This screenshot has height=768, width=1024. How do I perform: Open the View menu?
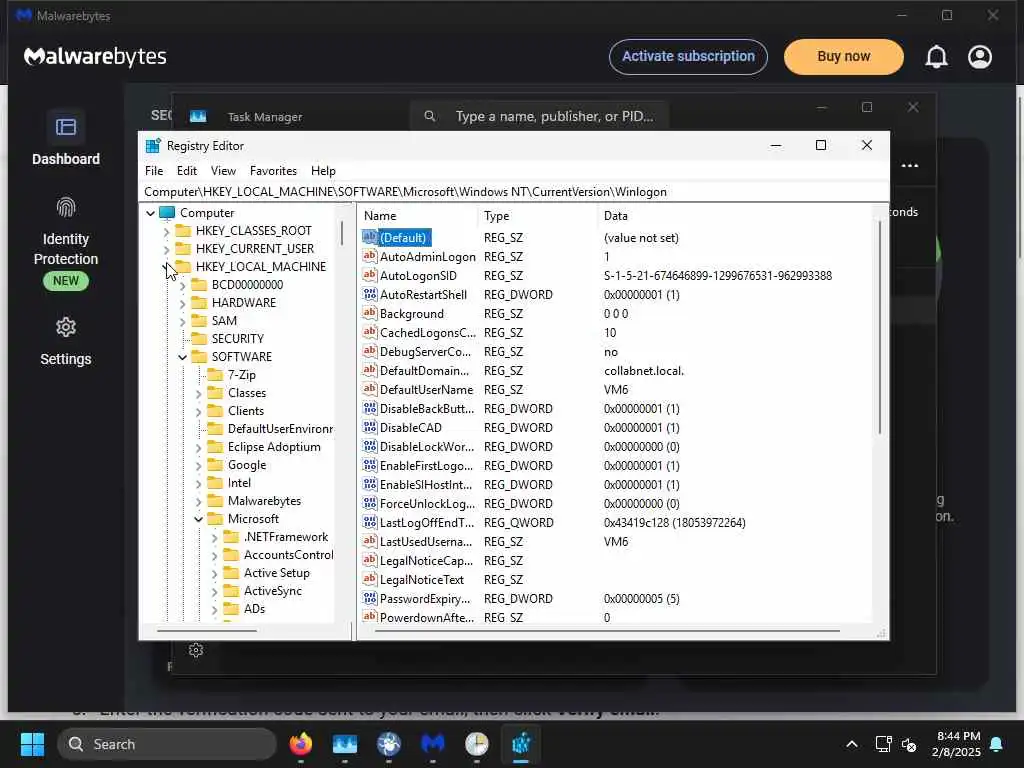[223, 171]
